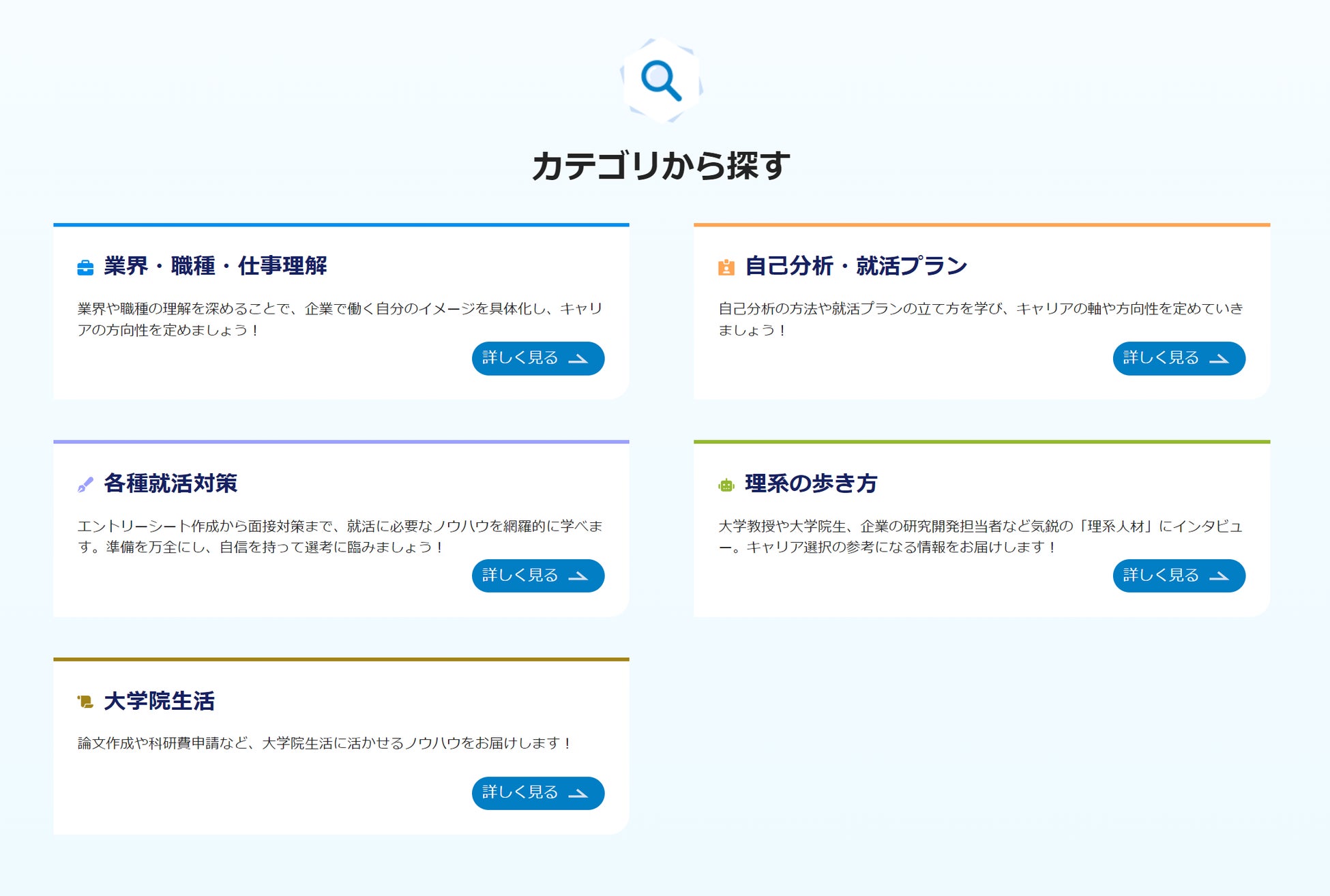Click the magnifying glass search icon
1330x896 pixels.
pos(661,80)
